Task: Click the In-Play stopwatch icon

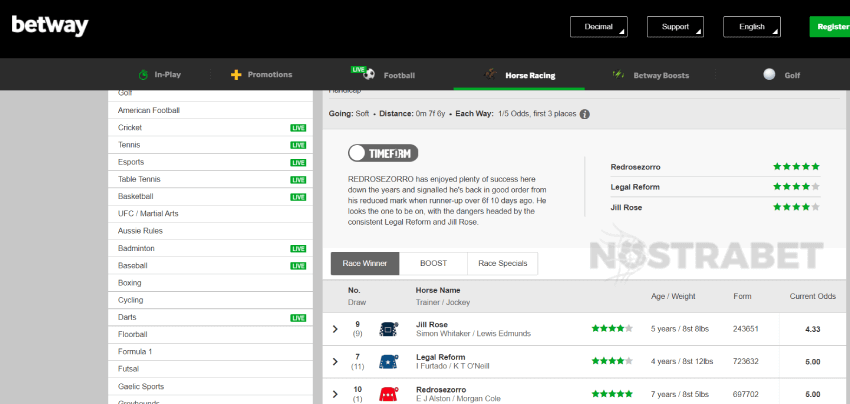Action: [x=143, y=75]
